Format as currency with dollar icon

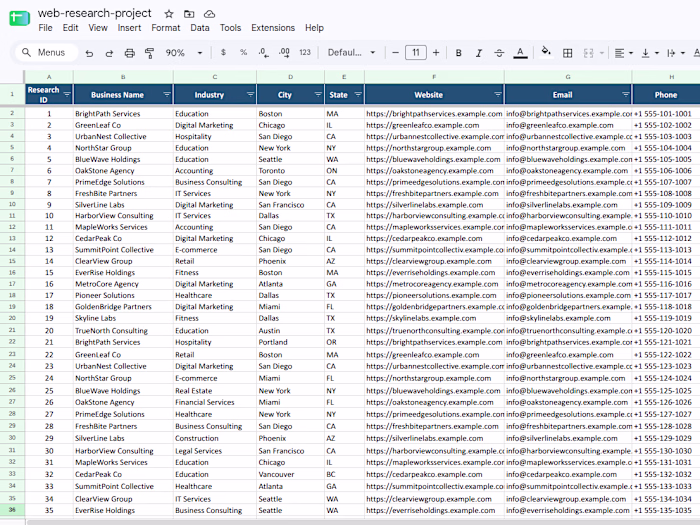[x=223, y=53]
